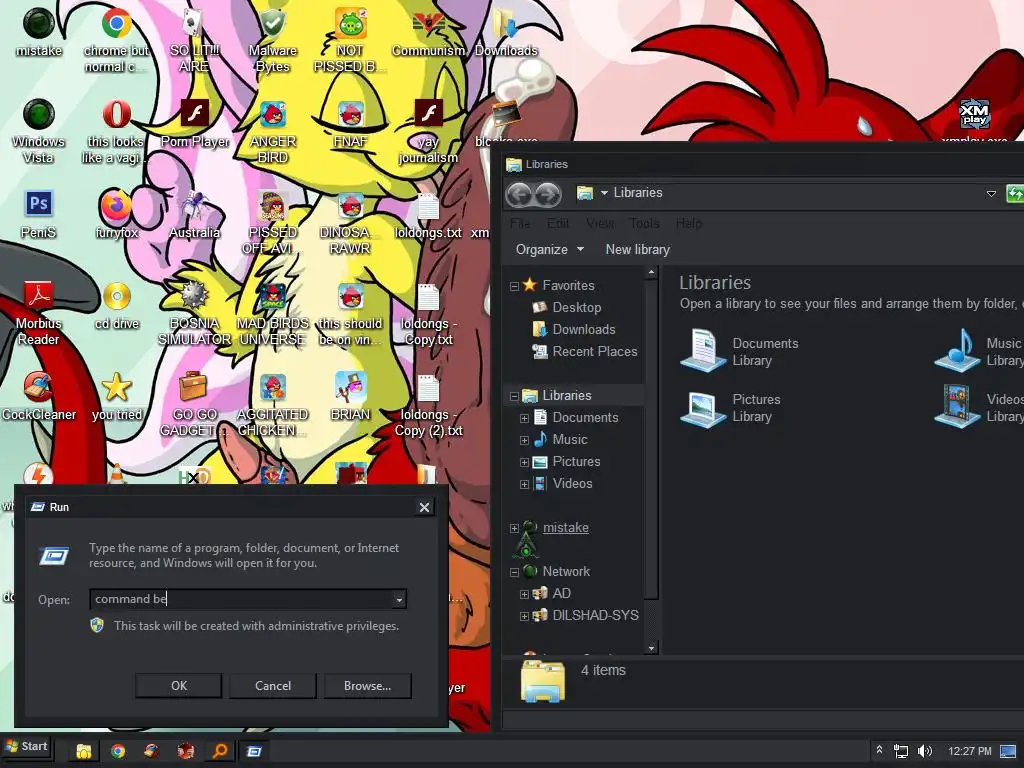The height and width of the screenshot is (768, 1024).
Task: Collapse the Favorites tree node
Action: click(514, 286)
